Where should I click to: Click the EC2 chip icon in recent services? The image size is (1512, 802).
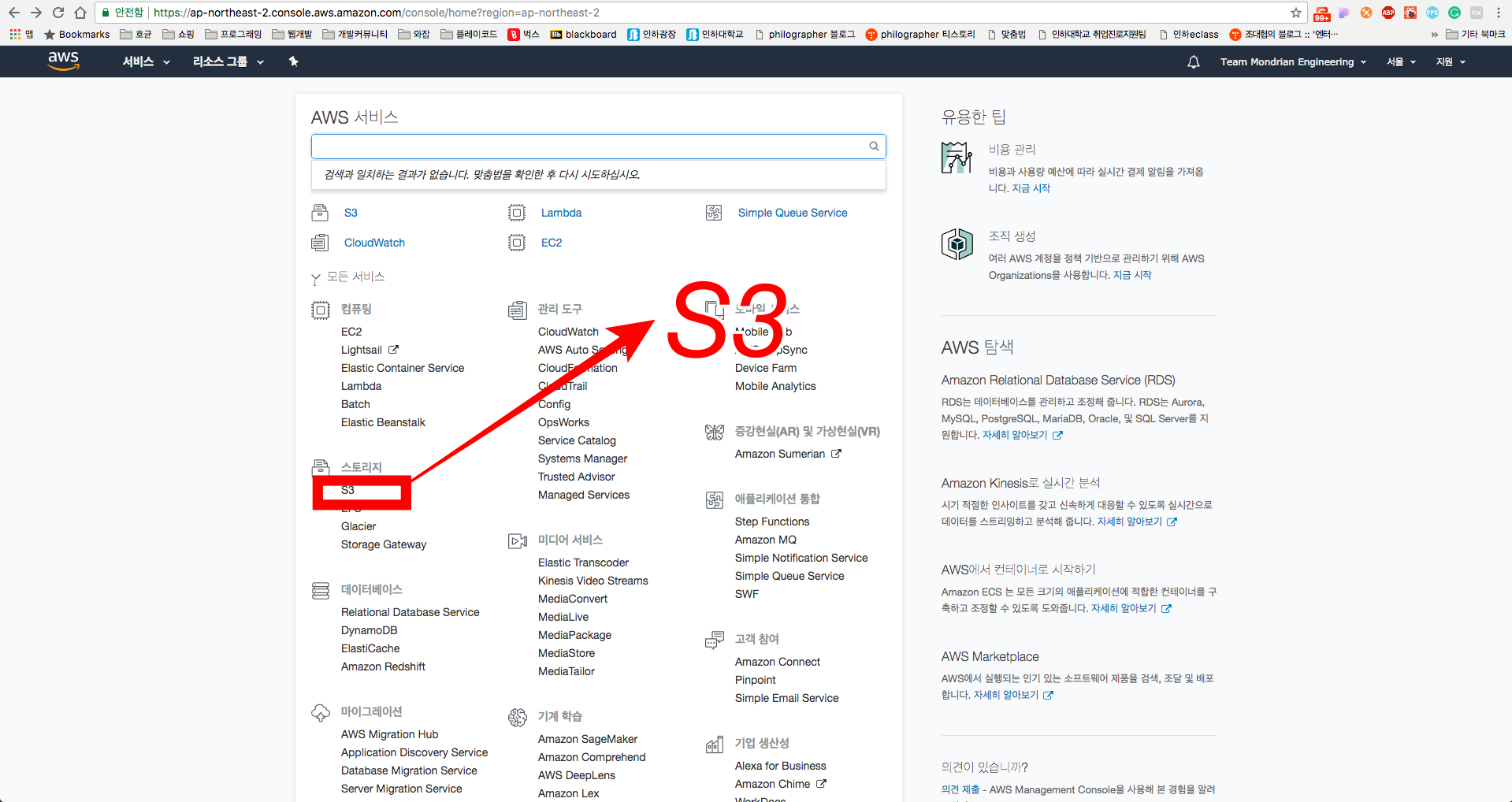(x=517, y=243)
